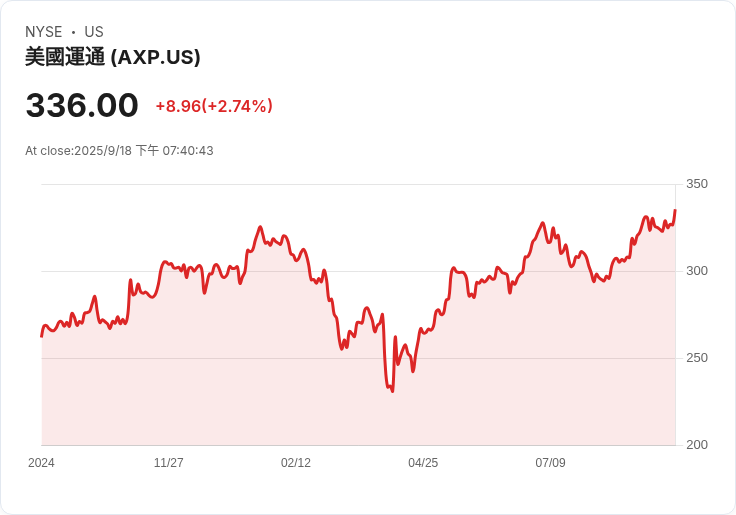
Task: Click the 04/25 x-axis date label
Action: tap(423, 463)
